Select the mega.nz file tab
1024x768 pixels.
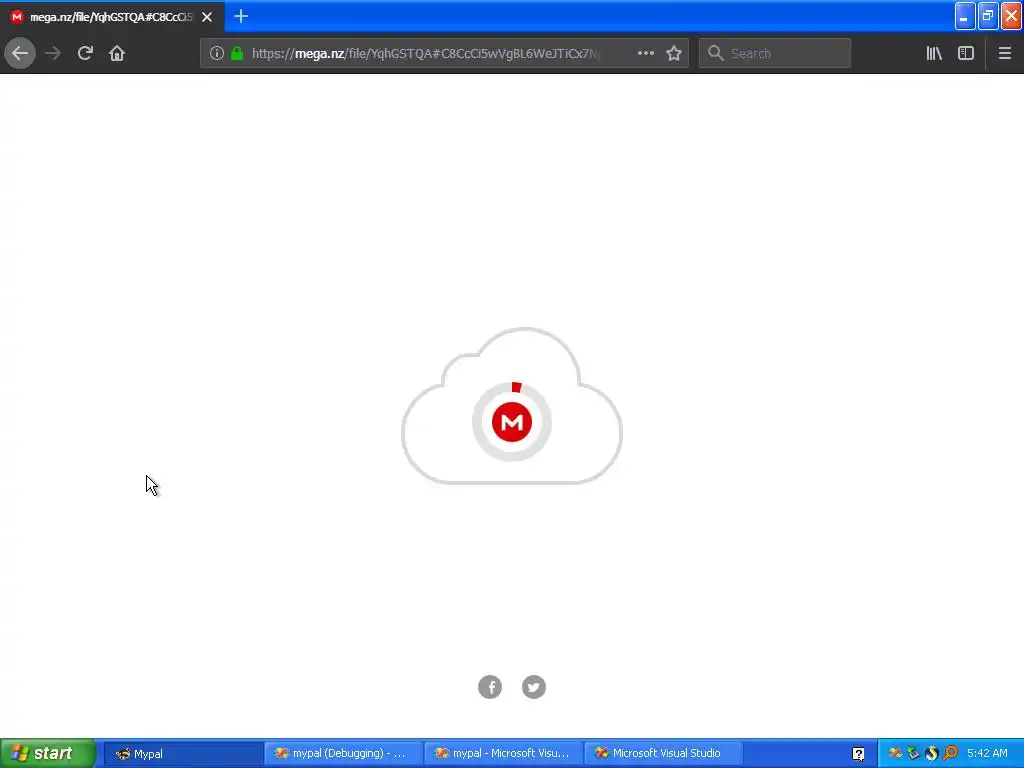[112, 16]
